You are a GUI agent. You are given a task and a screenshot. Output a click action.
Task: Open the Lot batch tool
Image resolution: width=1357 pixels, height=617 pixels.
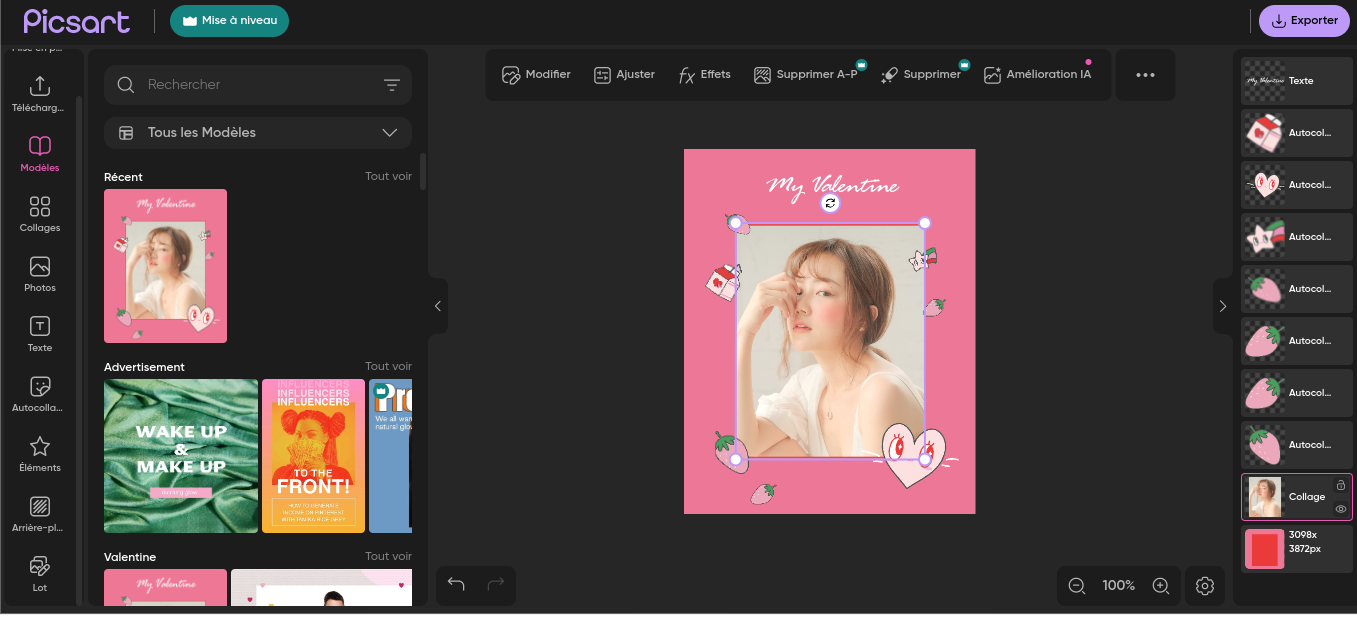[x=40, y=574]
